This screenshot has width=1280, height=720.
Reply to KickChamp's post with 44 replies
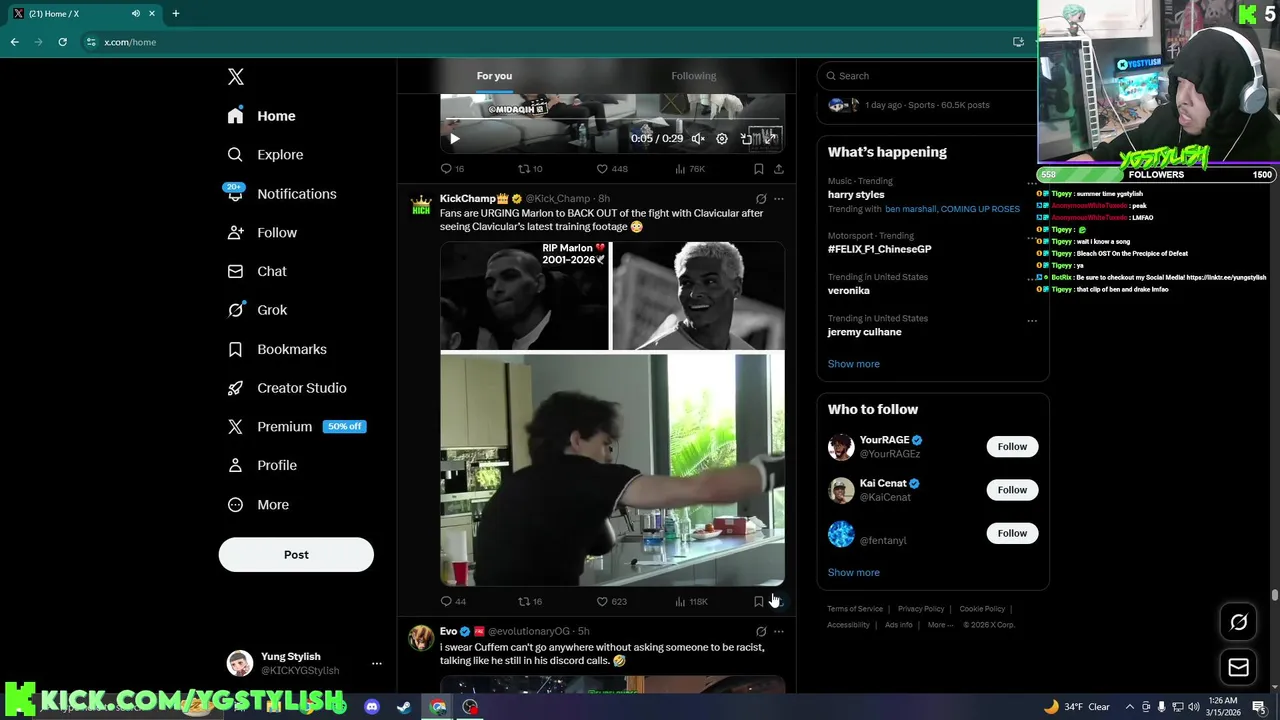click(453, 602)
